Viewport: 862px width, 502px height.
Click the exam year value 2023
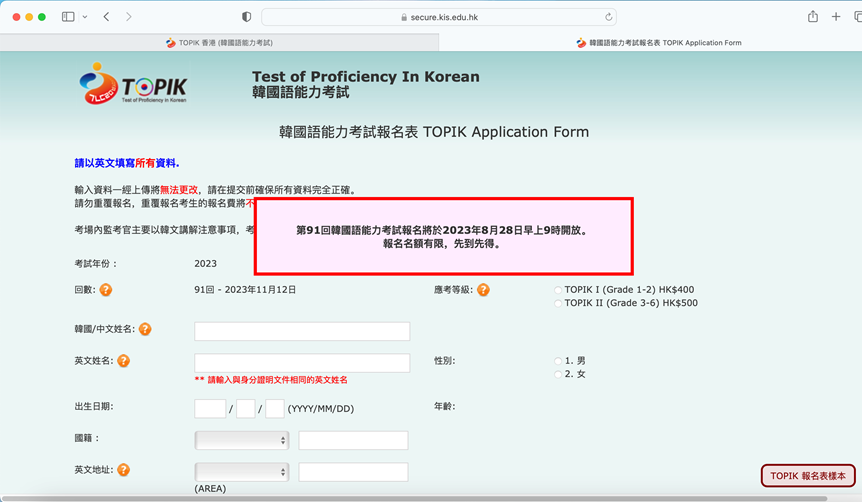(x=206, y=264)
